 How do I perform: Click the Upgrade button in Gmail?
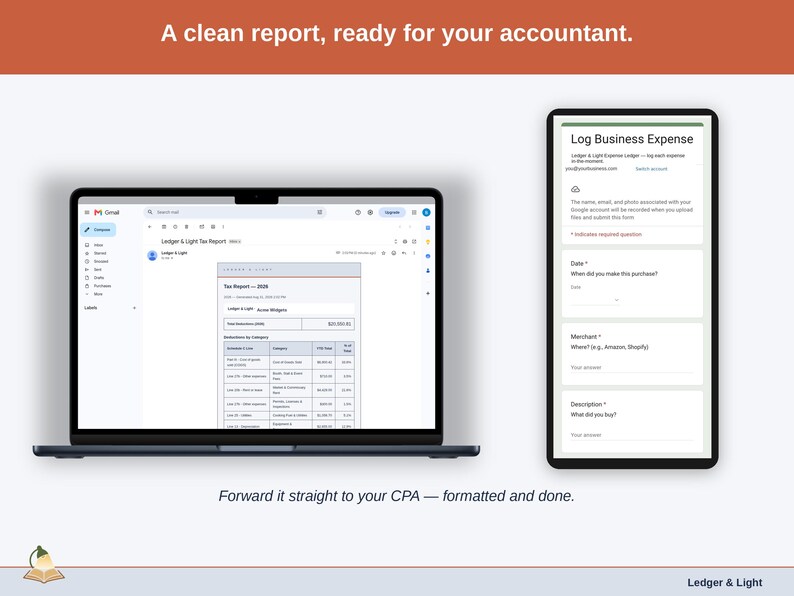click(x=392, y=212)
